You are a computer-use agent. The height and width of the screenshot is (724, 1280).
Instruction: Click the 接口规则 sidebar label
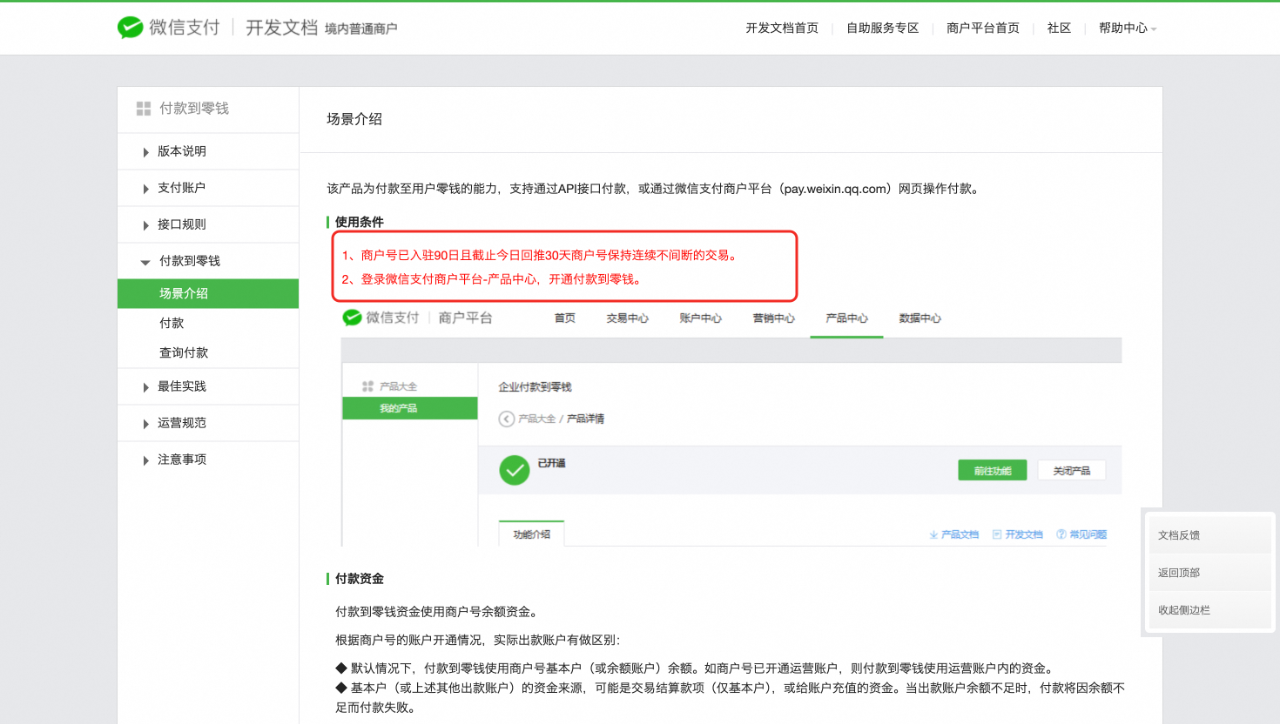point(182,225)
